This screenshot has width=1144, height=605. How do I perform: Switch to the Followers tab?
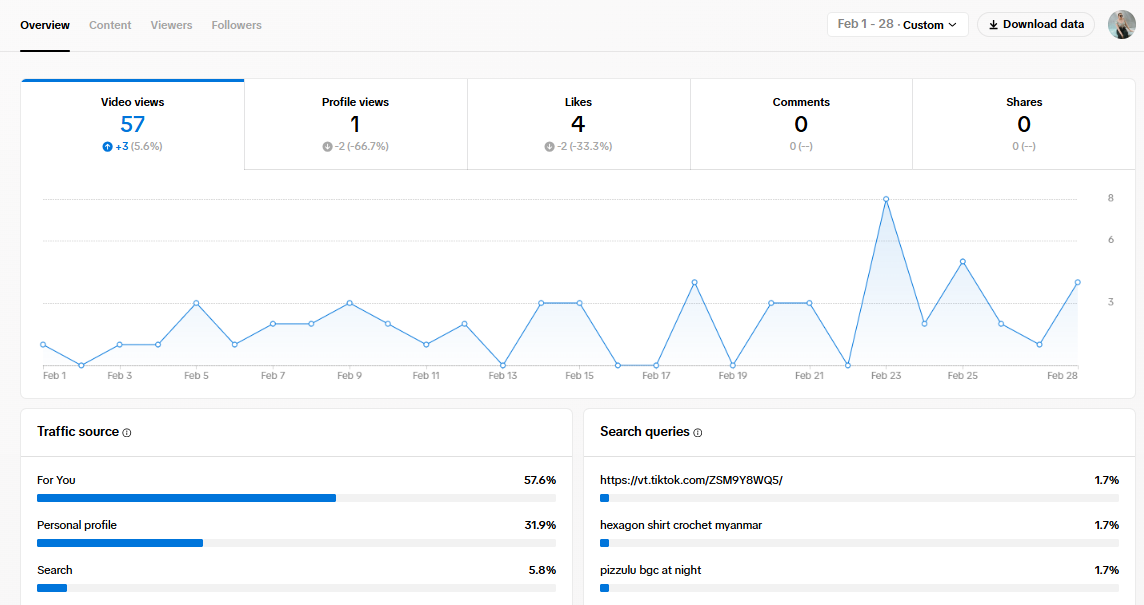pos(236,25)
